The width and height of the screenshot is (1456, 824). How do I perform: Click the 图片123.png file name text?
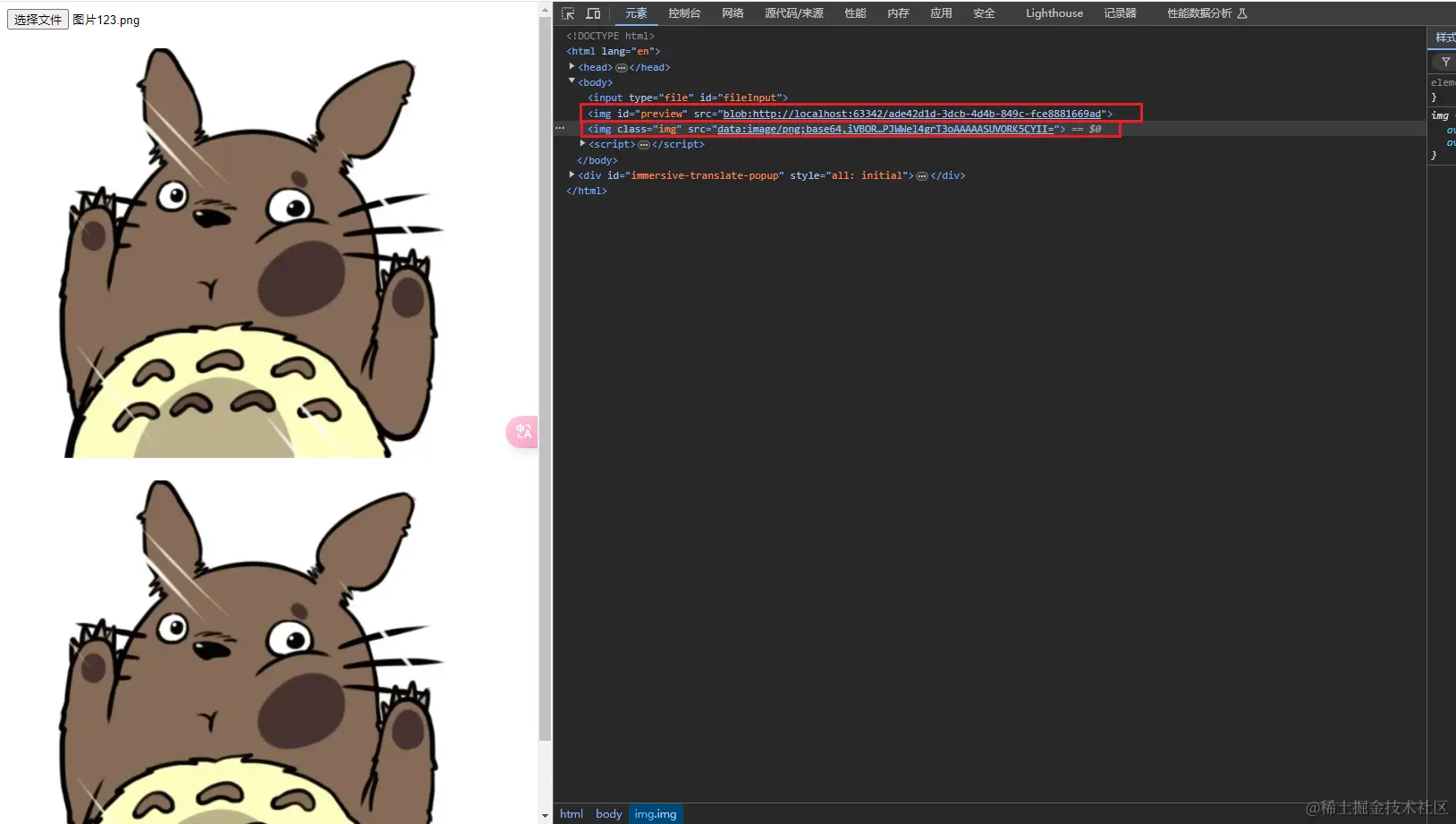click(x=106, y=20)
